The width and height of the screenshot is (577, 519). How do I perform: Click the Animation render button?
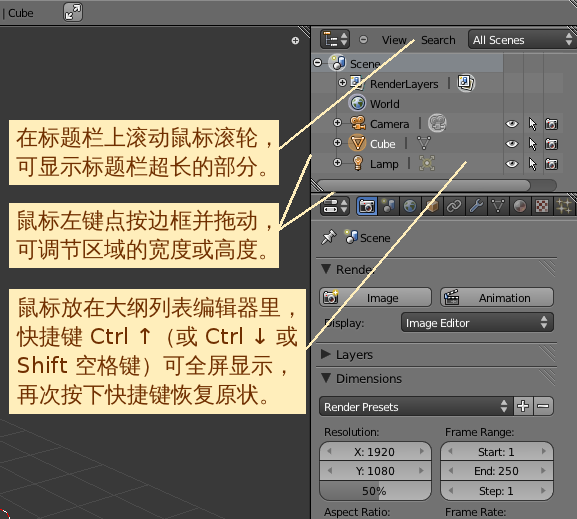497,297
